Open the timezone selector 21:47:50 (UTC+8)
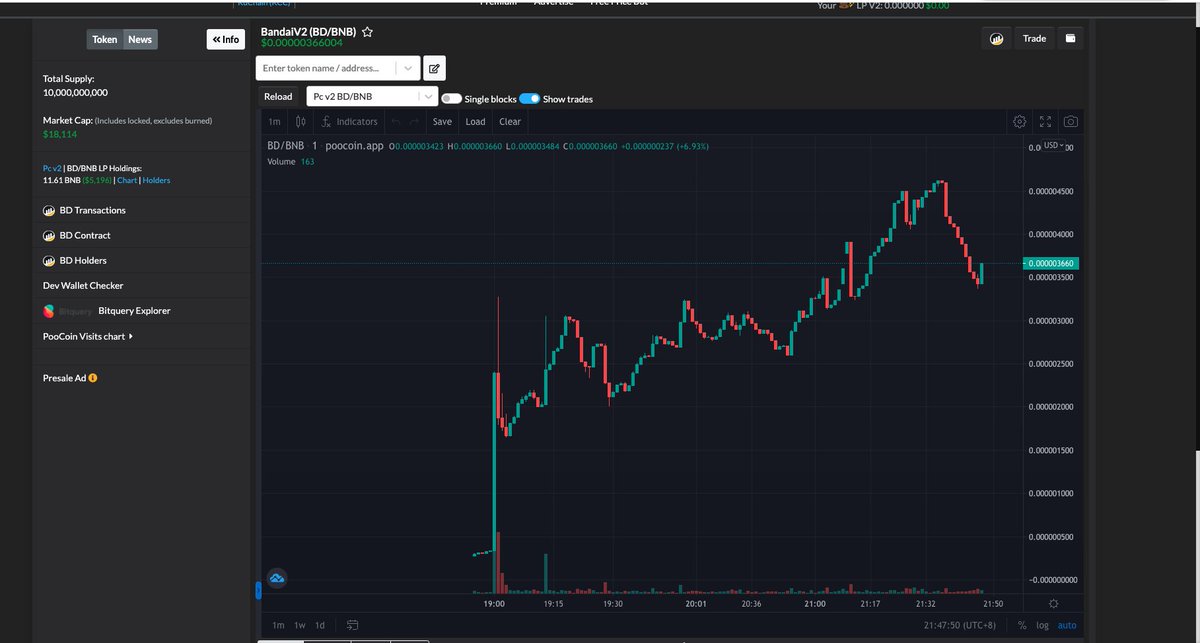The image size is (1200, 643). tap(960, 625)
